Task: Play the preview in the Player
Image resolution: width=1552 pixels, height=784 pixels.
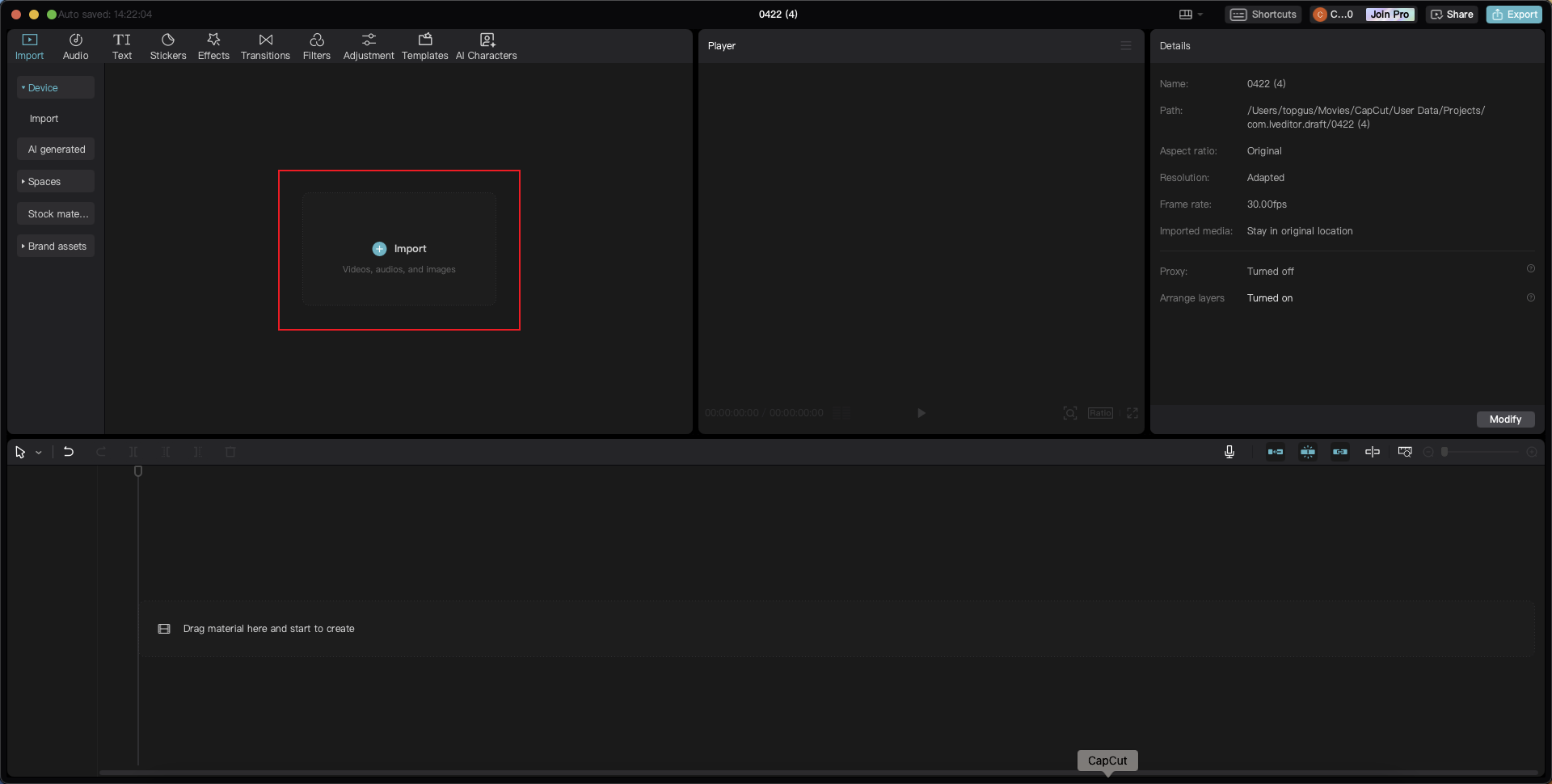Action: click(921, 413)
